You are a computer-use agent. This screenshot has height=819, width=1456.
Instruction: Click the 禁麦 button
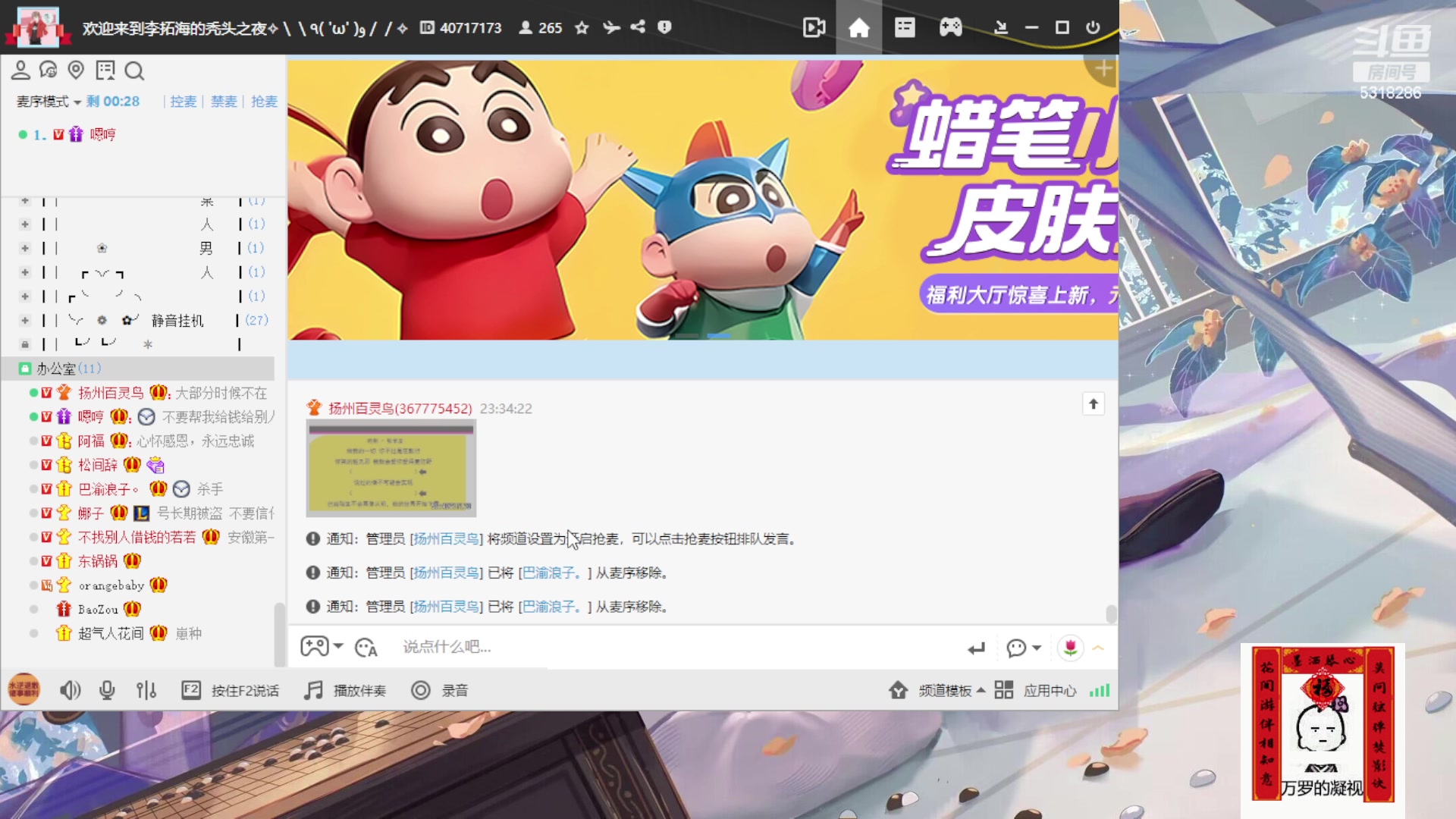point(224,102)
